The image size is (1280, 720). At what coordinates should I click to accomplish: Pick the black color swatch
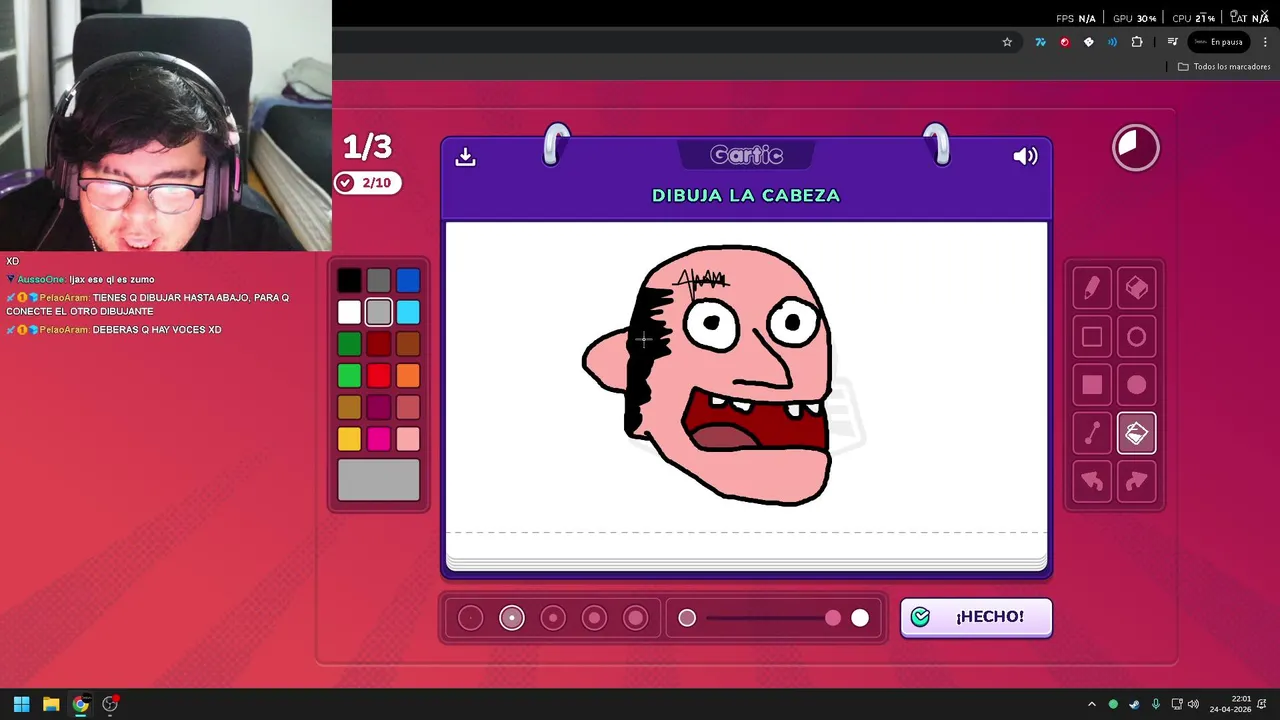coord(349,281)
